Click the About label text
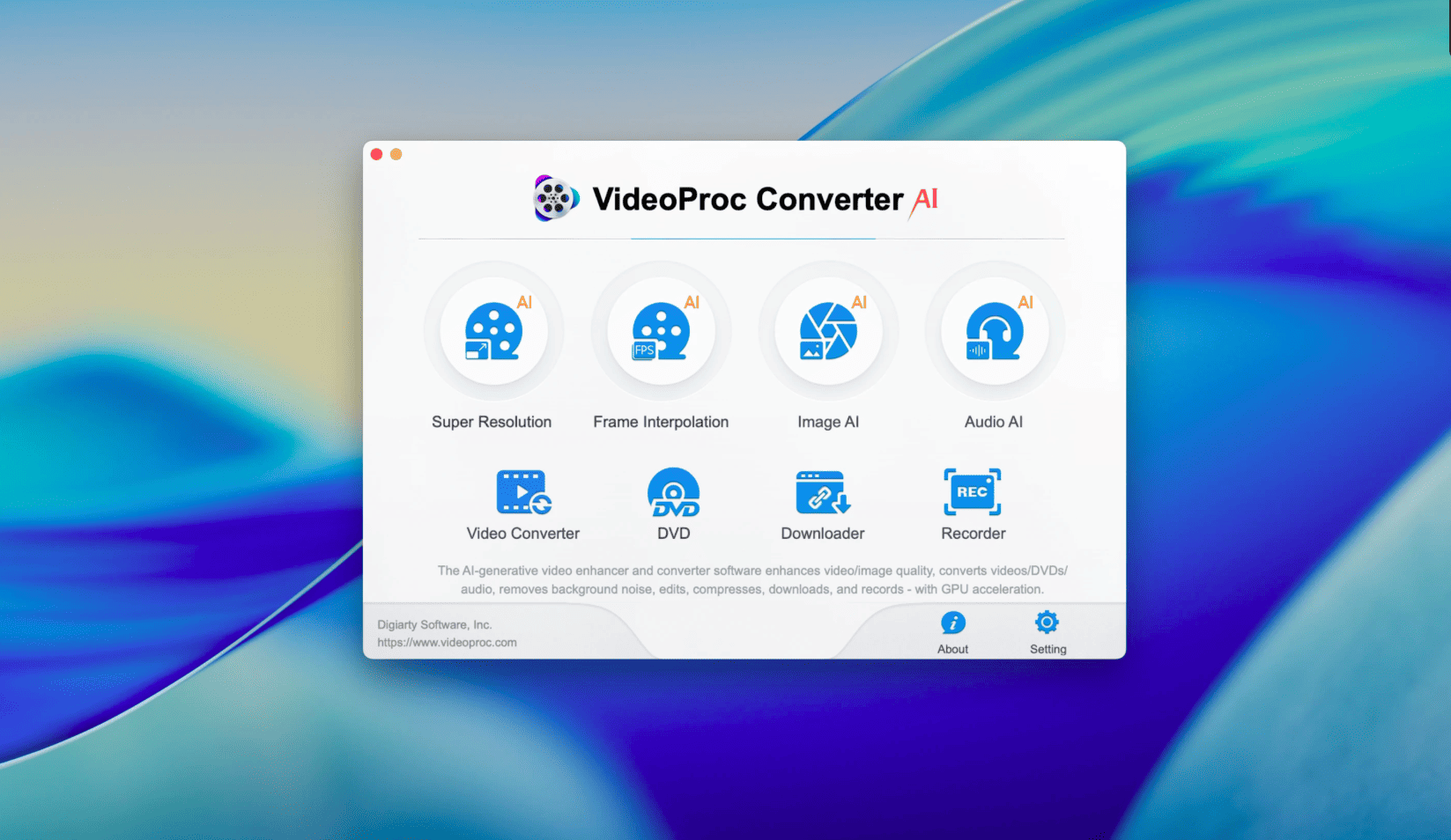Image resolution: width=1451 pixels, height=840 pixels. (952, 649)
